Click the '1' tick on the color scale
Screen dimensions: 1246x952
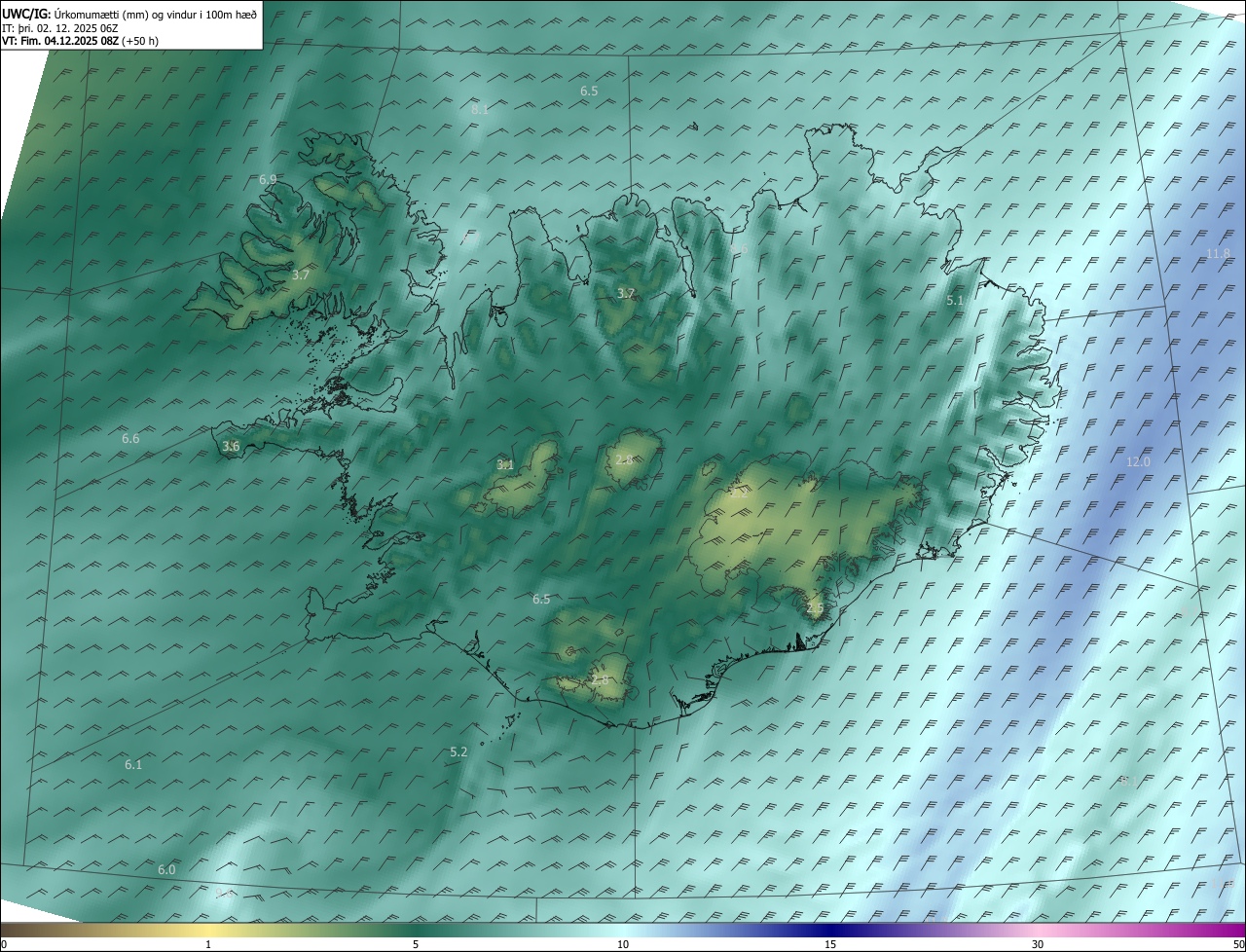[x=208, y=945]
